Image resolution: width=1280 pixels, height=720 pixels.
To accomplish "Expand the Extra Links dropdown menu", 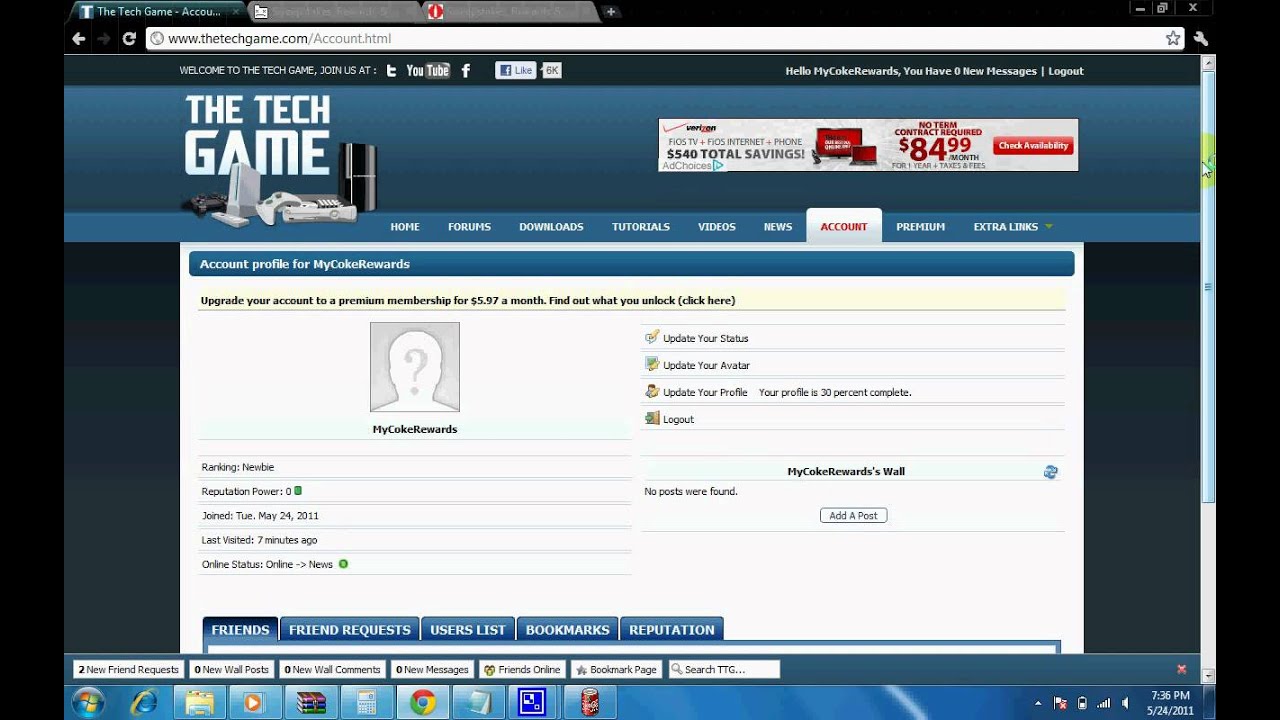I will click(1012, 227).
